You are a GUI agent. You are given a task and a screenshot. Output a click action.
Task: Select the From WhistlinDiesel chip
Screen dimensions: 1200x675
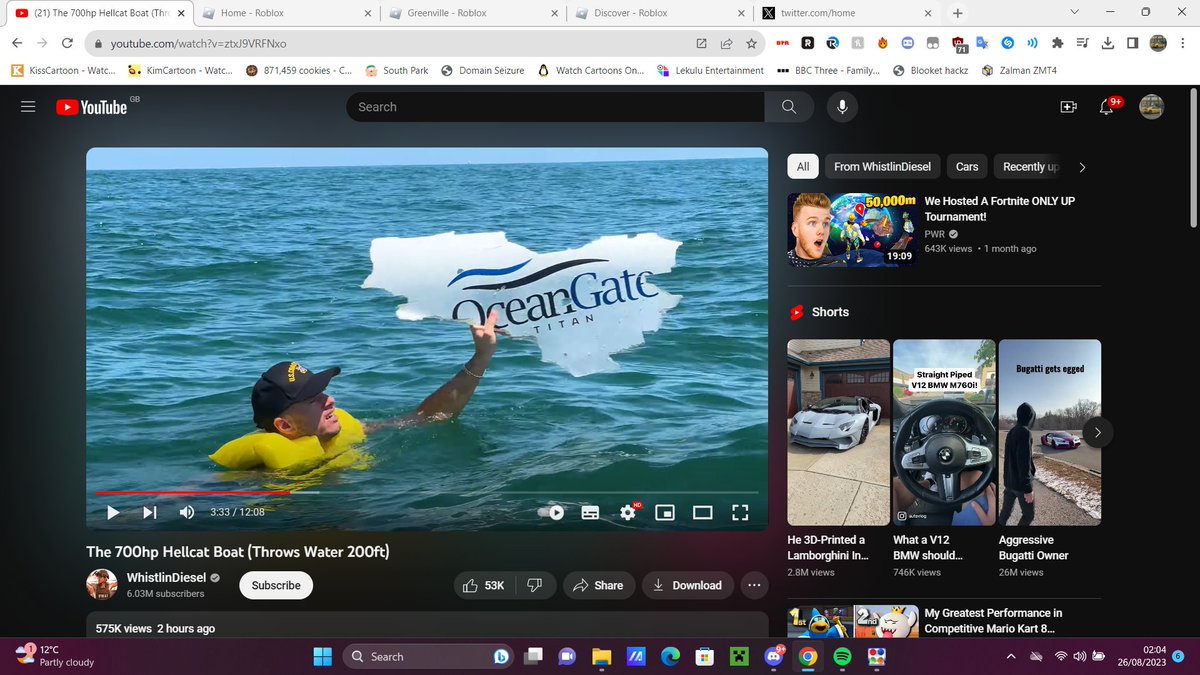(882, 166)
